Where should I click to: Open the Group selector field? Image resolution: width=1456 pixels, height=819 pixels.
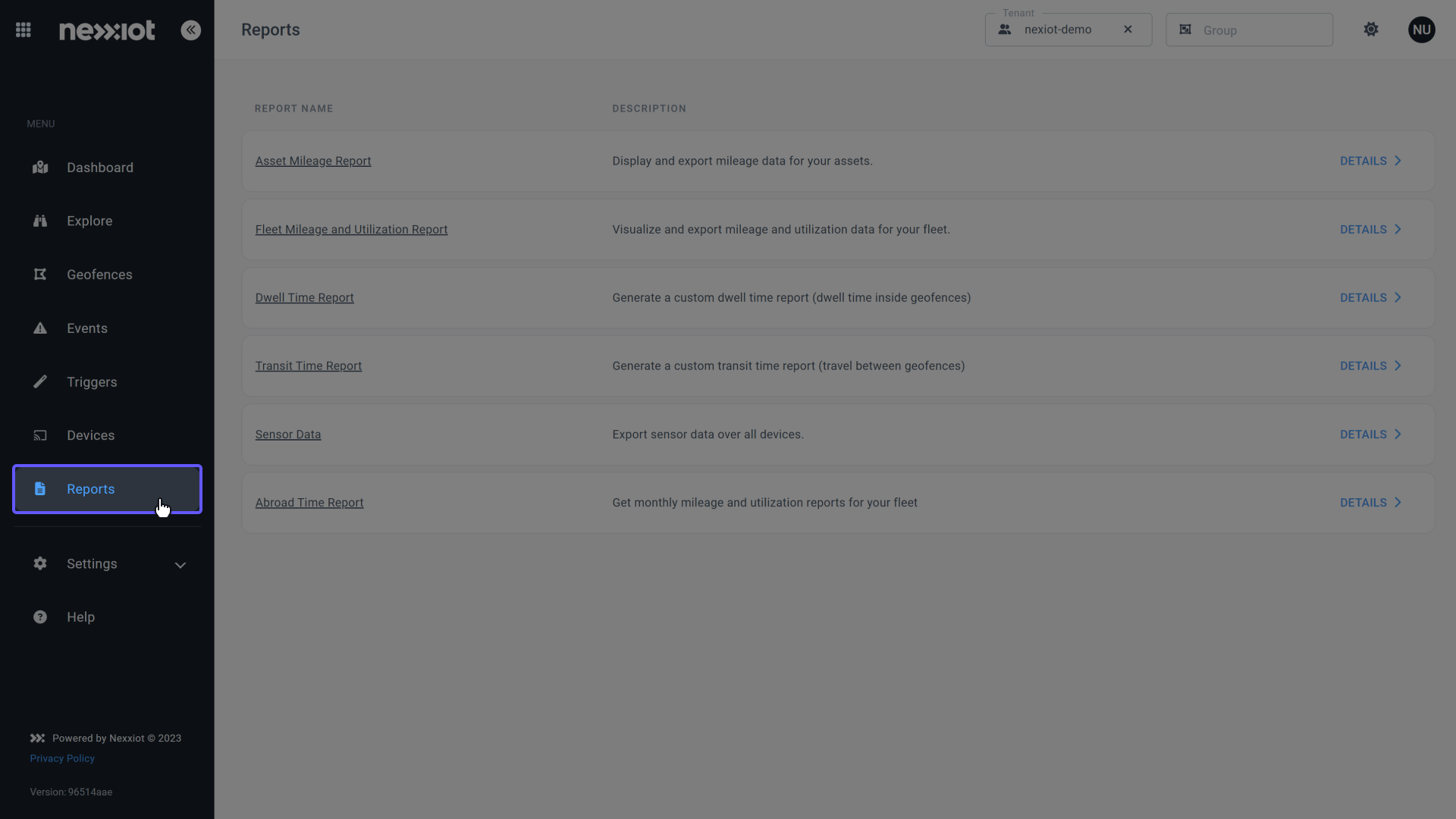tap(1249, 30)
